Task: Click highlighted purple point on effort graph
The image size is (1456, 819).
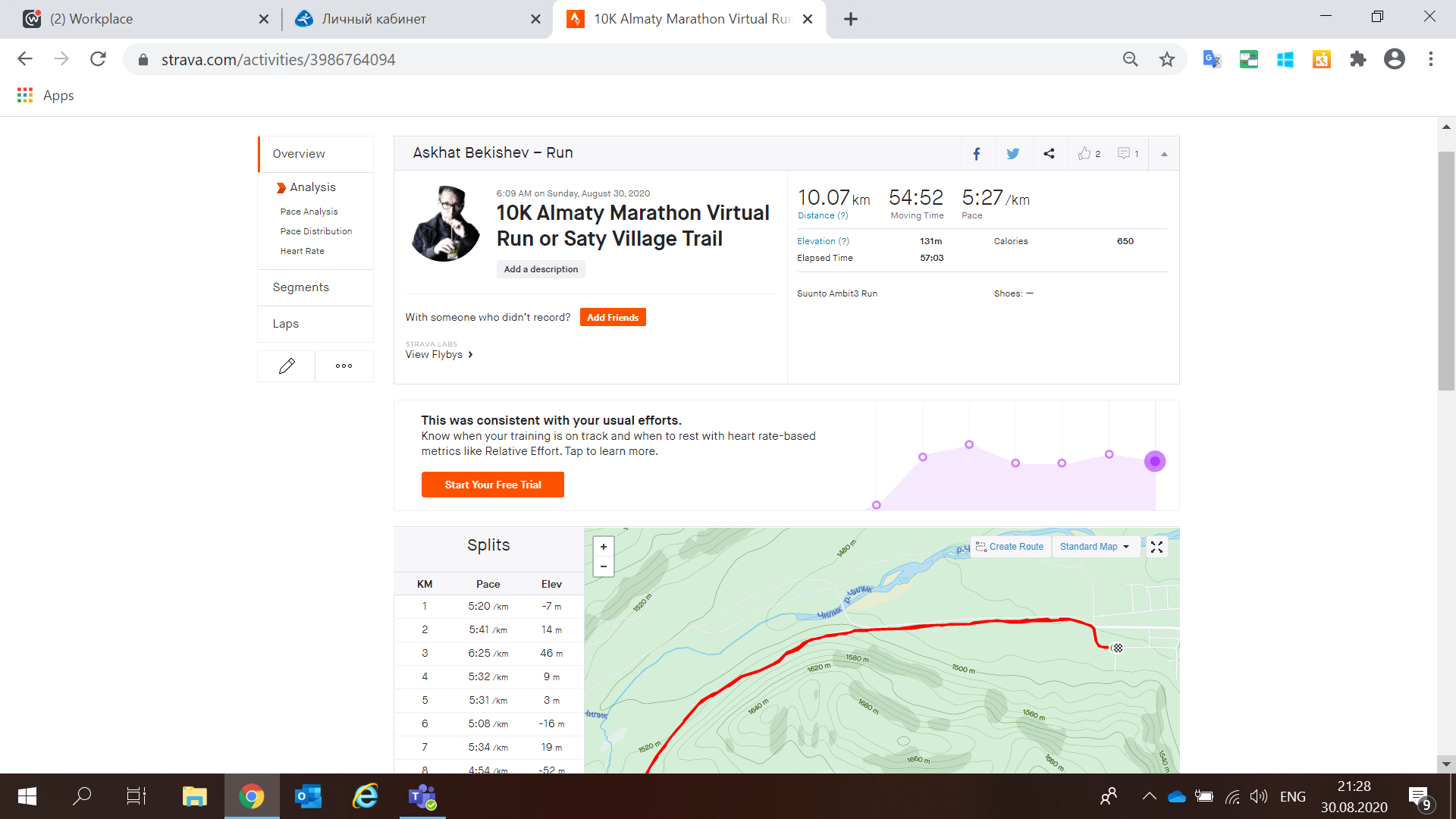Action: tap(1154, 461)
